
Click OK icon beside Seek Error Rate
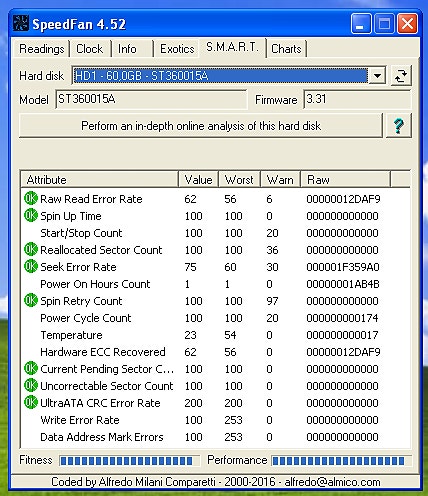tap(31, 267)
